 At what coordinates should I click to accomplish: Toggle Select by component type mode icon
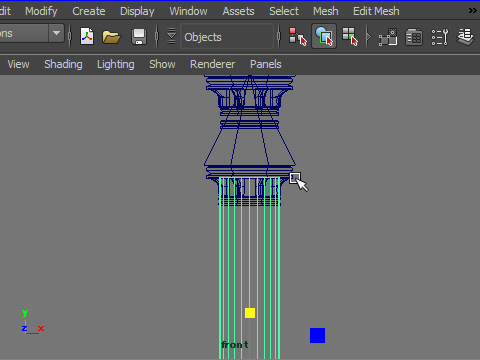pos(350,36)
